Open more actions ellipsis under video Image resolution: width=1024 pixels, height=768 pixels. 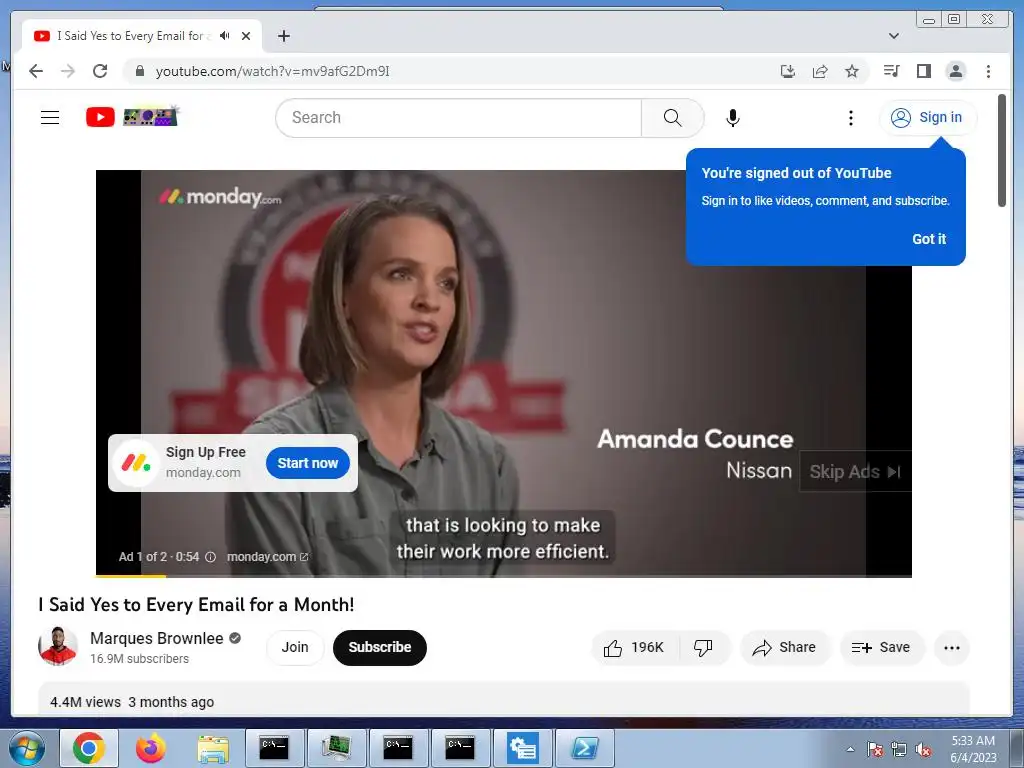click(x=952, y=648)
